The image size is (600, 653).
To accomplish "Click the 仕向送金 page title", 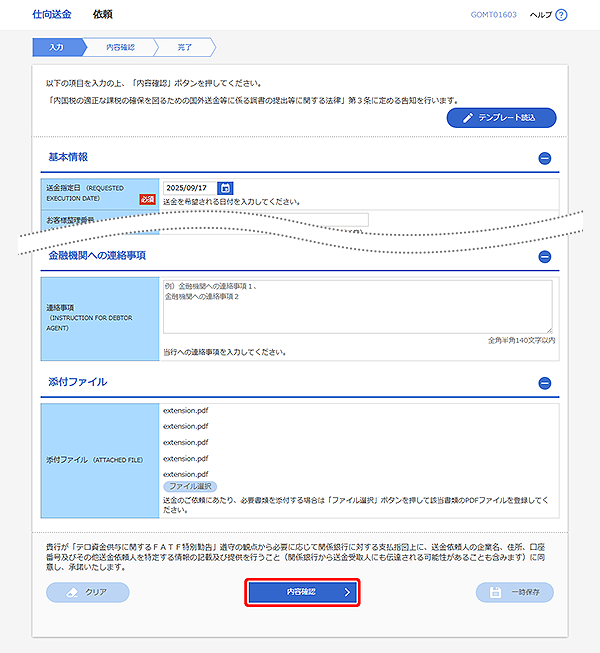I will [52, 15].
